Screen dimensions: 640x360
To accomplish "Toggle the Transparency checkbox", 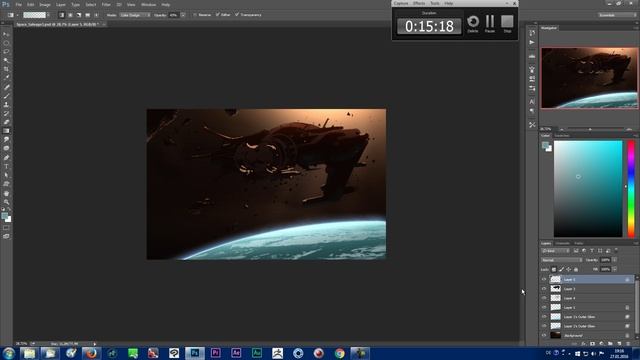I will 237,15.
